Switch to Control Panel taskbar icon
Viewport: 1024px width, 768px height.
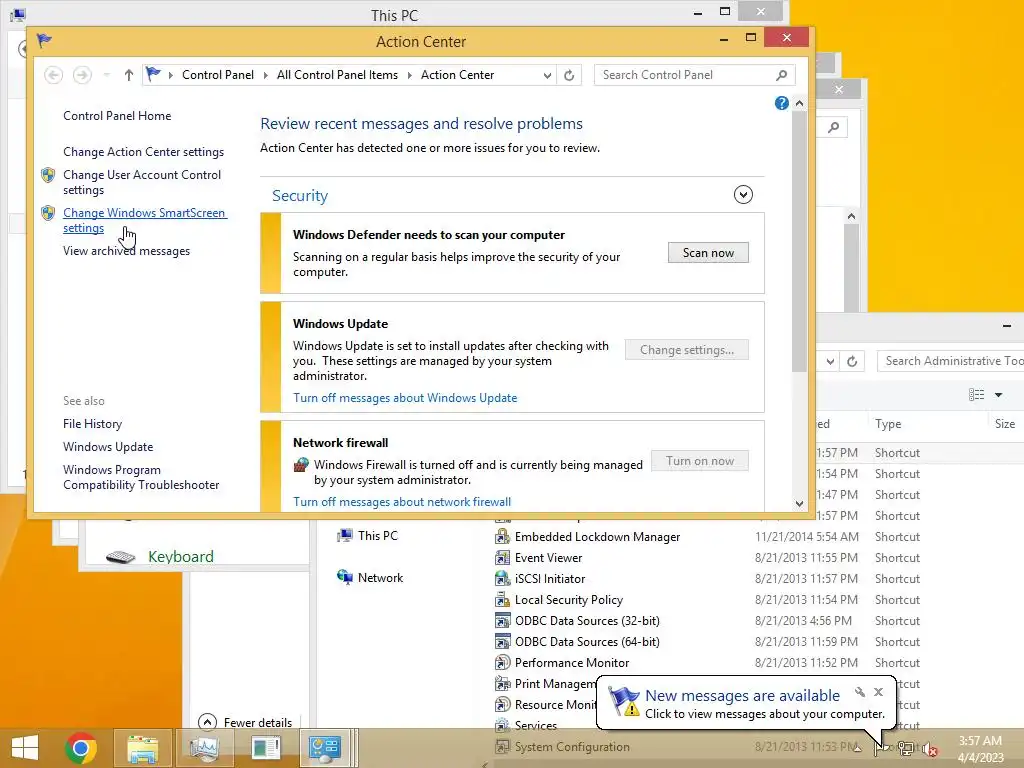click(325, 748)
